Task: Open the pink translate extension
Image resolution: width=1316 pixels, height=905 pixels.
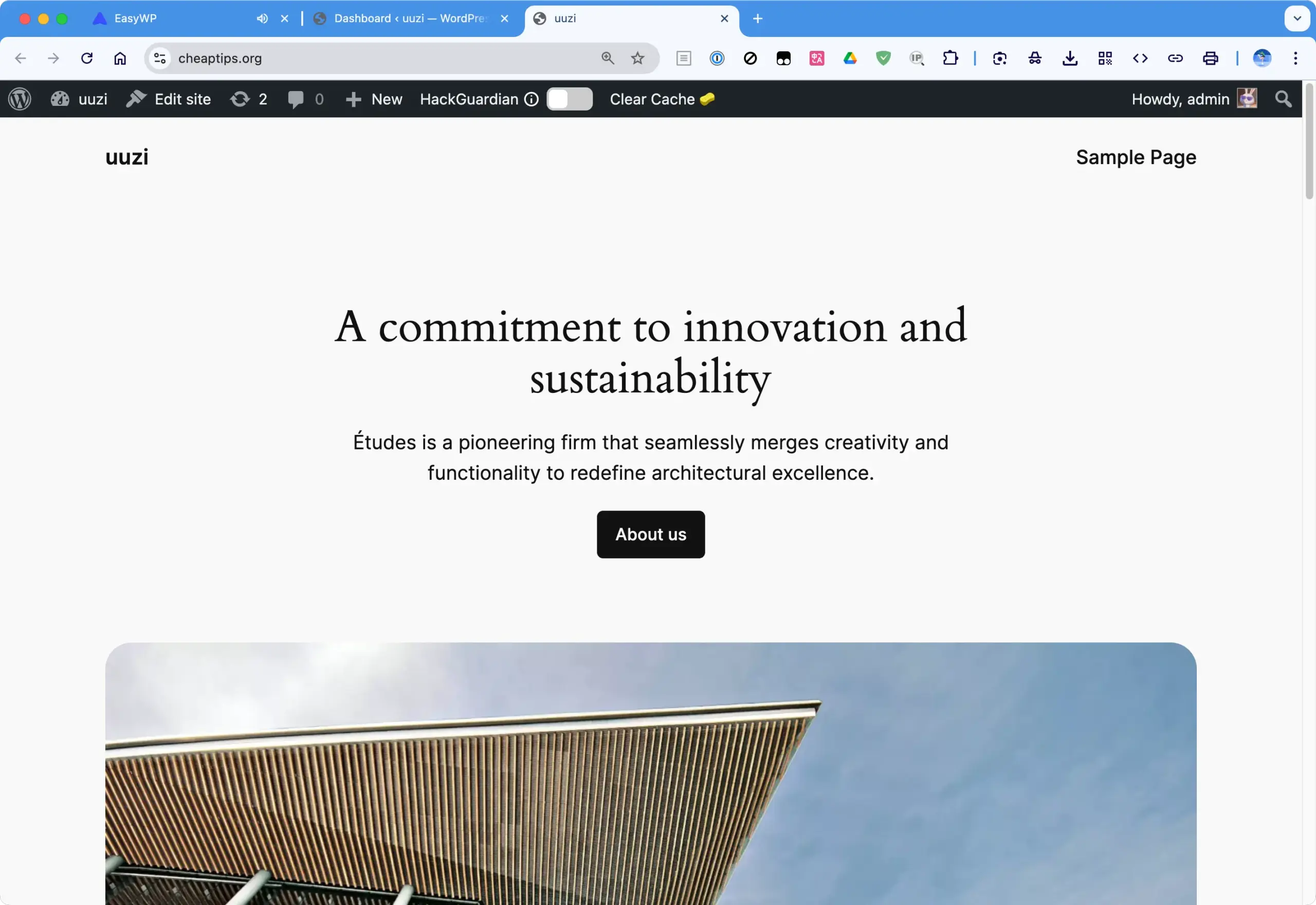Action: pyautogui.click(x=817, y=59)
